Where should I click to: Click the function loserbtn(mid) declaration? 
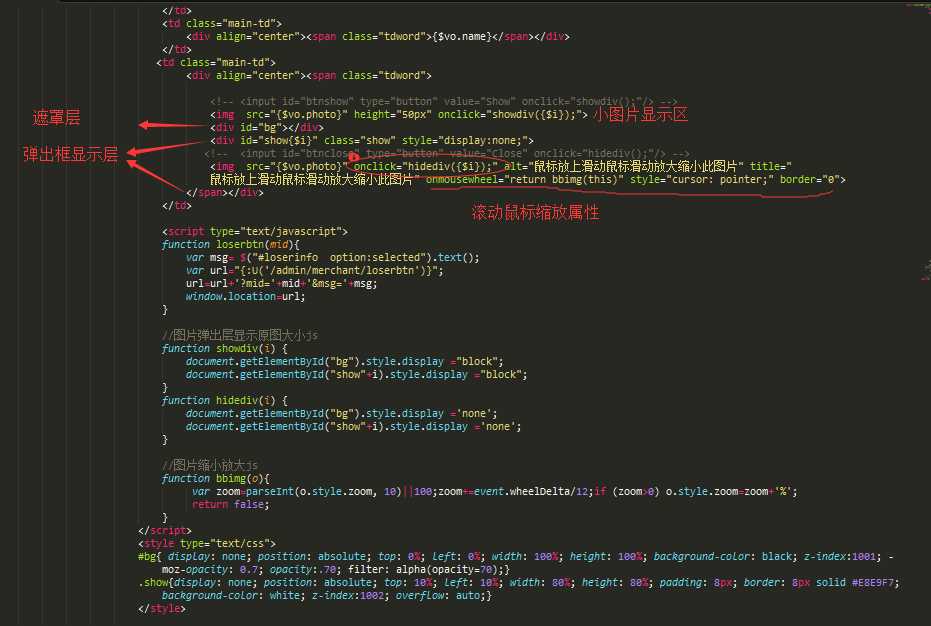point(230,244)
